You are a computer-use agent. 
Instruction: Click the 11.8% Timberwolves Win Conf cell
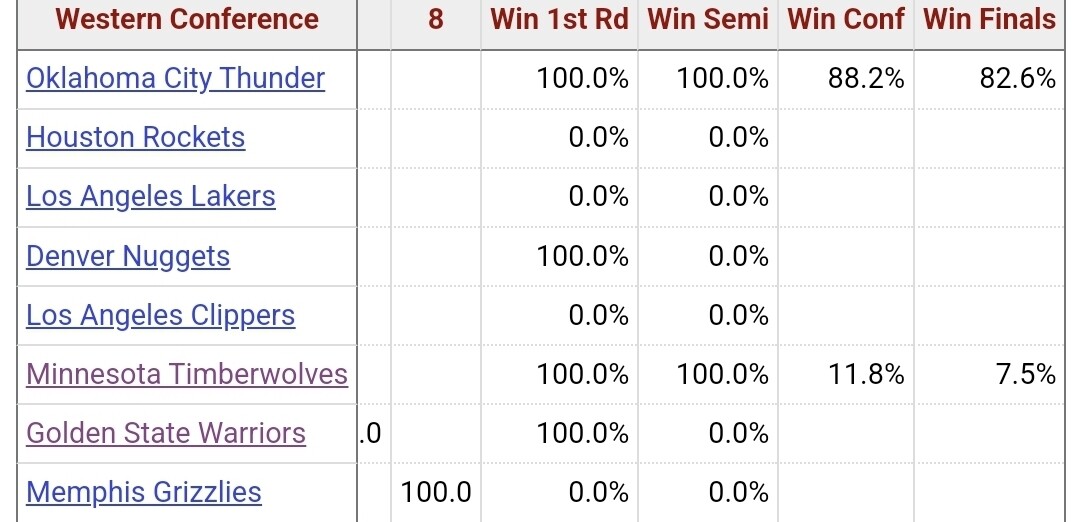click(x=866, y=375)
